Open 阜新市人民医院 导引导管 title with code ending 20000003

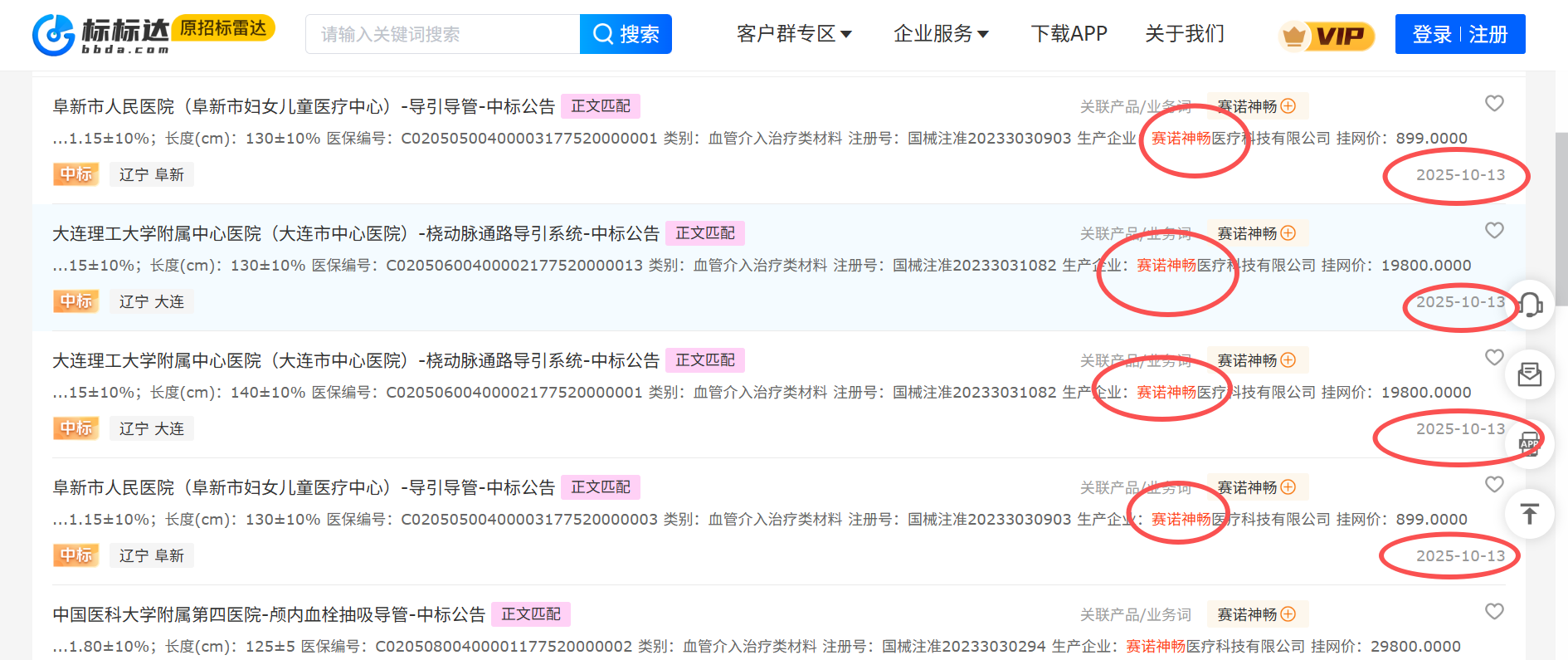304,487
